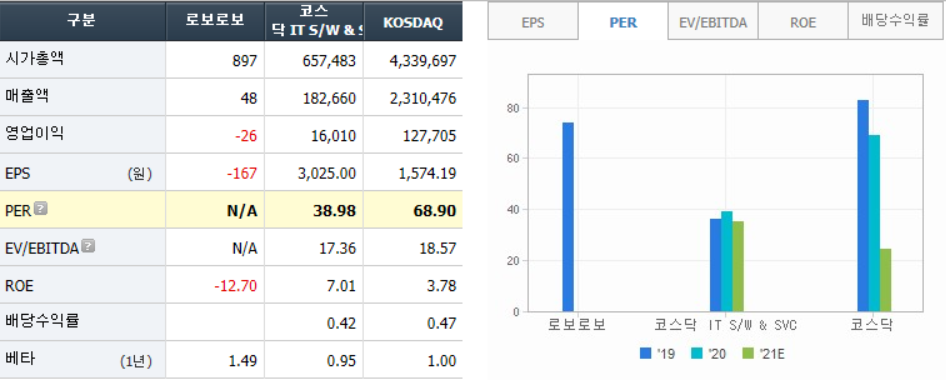Image resolution: width=946 pixels, height=380 pixels.
Task: Click the 코스닥 chart axis label
Action: click(x=872, y=326)
